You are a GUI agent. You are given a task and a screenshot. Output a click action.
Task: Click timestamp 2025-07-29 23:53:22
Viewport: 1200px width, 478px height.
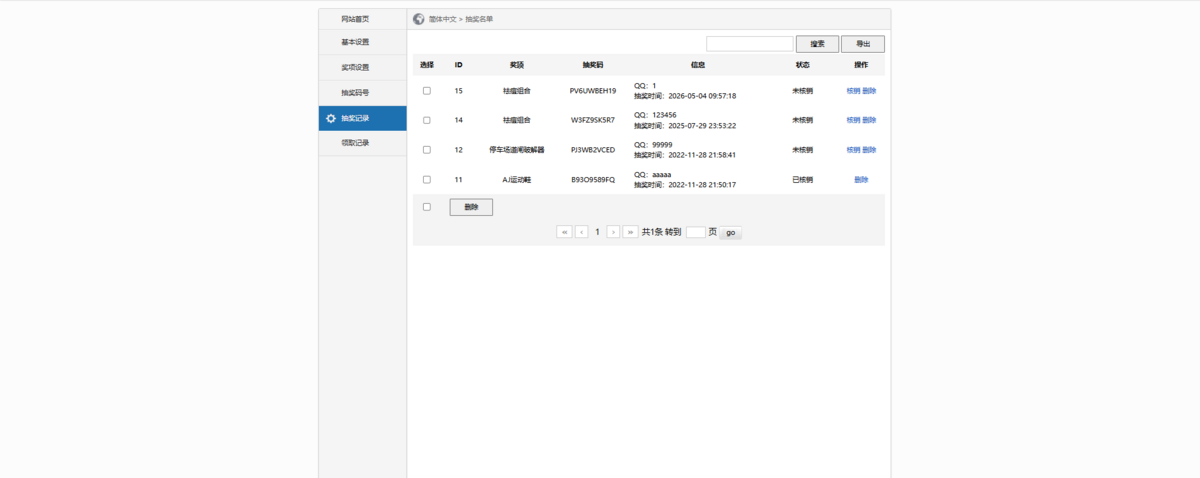click(702, 126)
